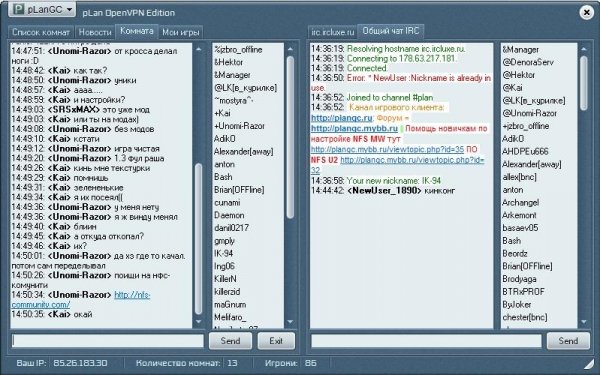The height and width of the screenshot is (375, 600).
Task: Close the pLan OpenVPN window
Action: pyautogui.click(x=586, y=13)
